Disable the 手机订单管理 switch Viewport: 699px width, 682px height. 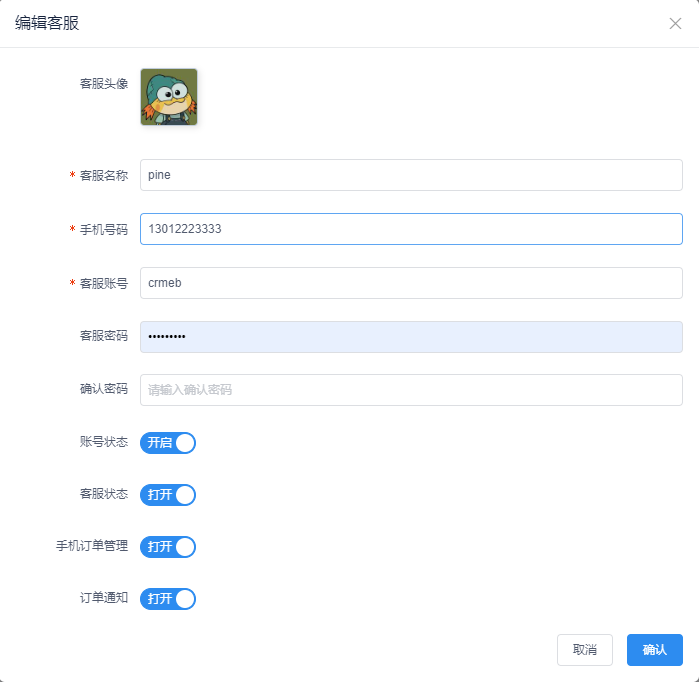[168, 546]
